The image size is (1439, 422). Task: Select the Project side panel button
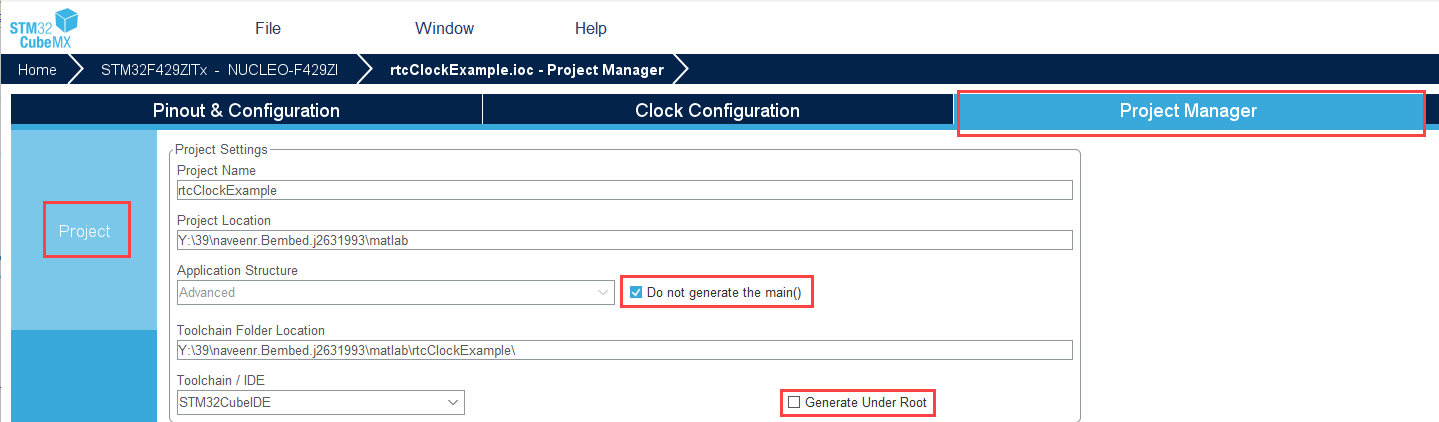pyautogui.click(x=85, y=231)
